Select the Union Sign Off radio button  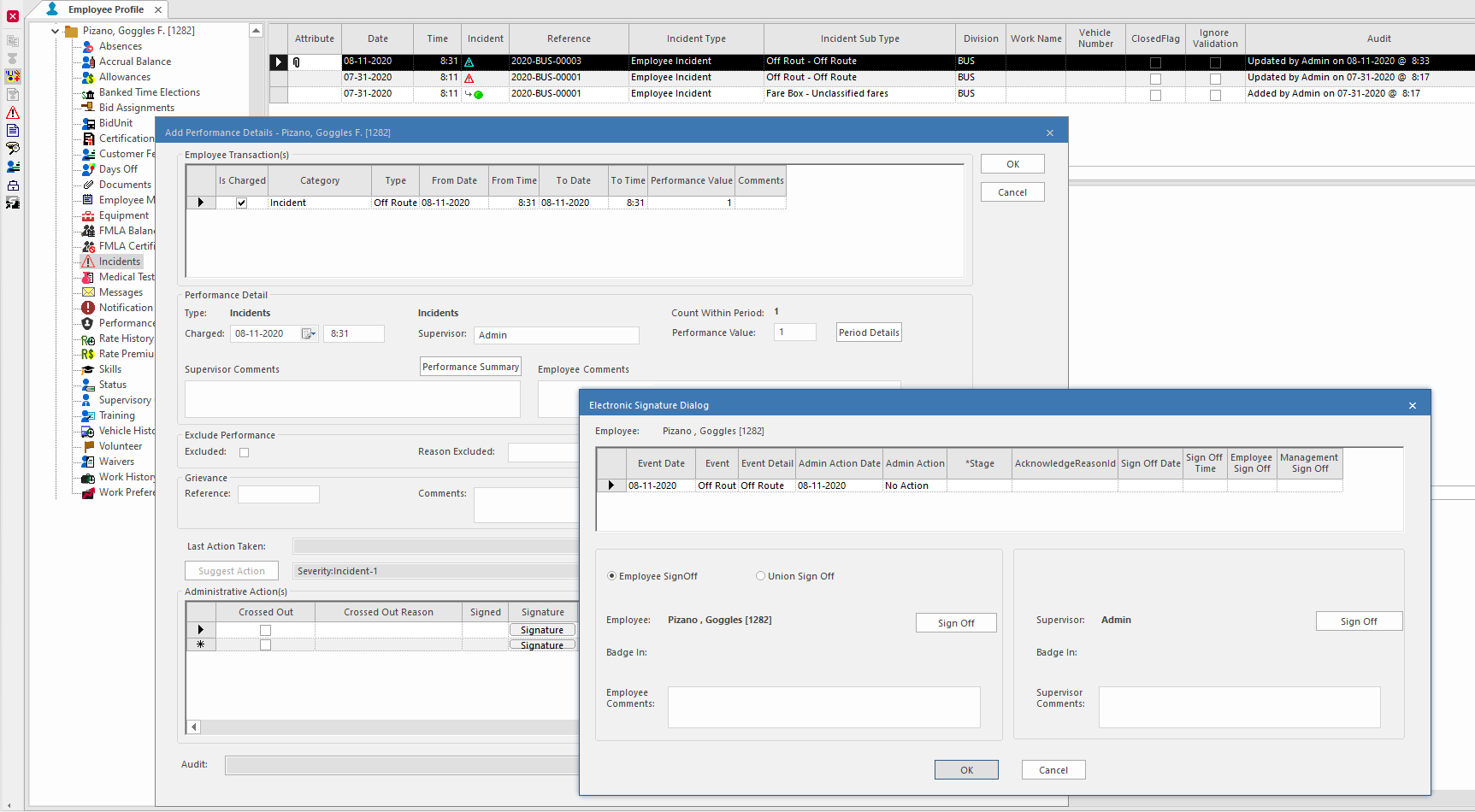coord(760,576)
